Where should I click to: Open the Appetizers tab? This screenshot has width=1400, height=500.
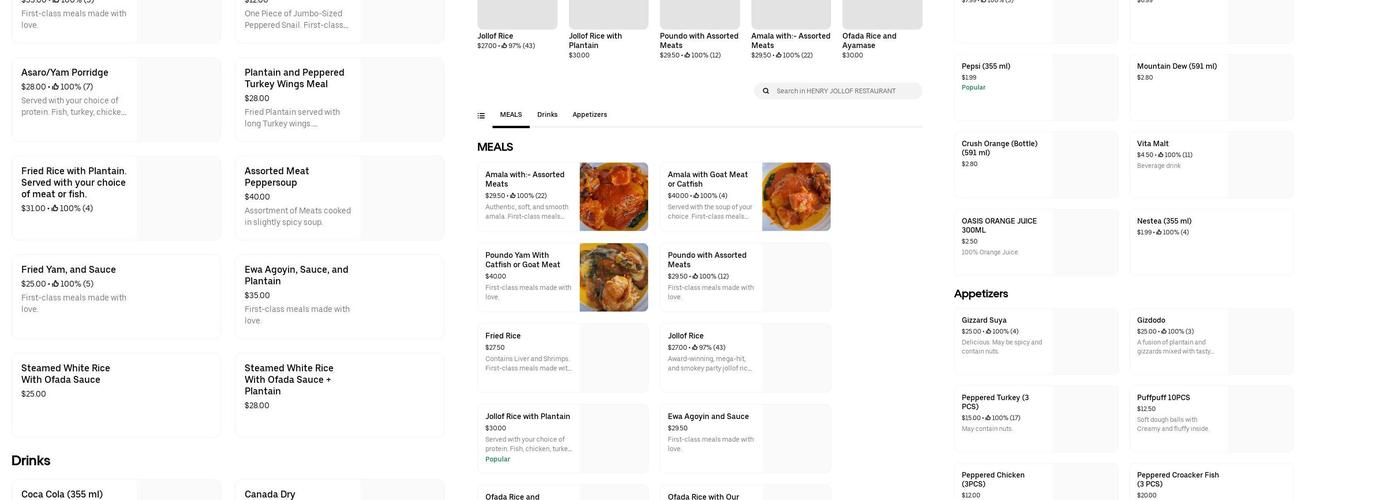(589, 115)
